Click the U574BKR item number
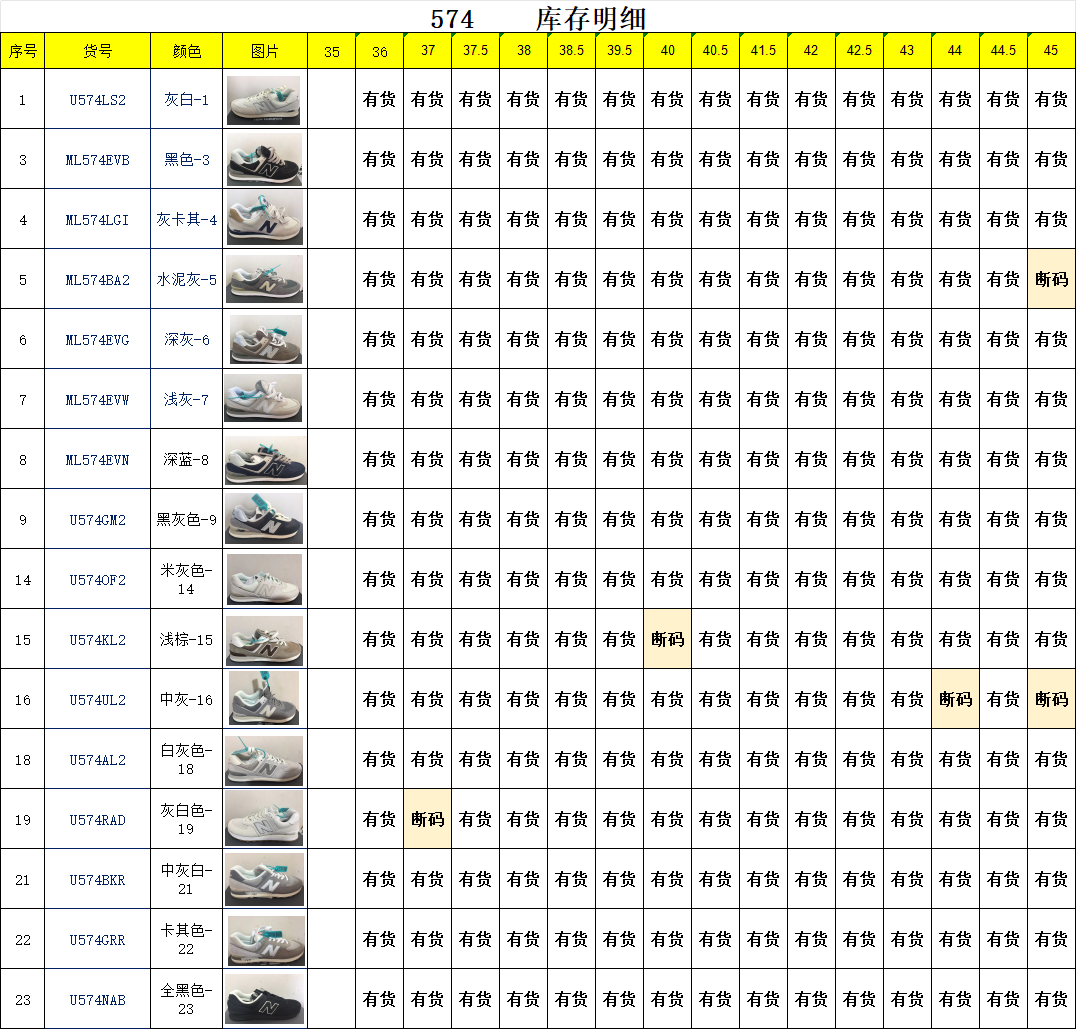 point(97,880)
